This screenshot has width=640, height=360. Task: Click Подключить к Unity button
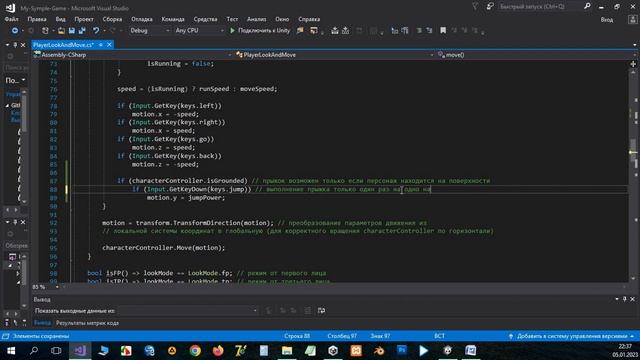[x=260, y=31]
